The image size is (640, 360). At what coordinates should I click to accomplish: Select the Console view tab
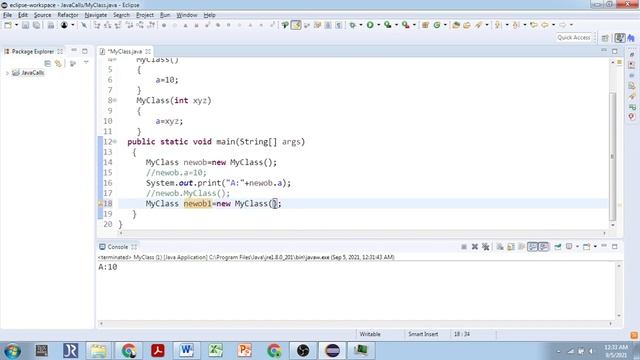tap(117, 247)
